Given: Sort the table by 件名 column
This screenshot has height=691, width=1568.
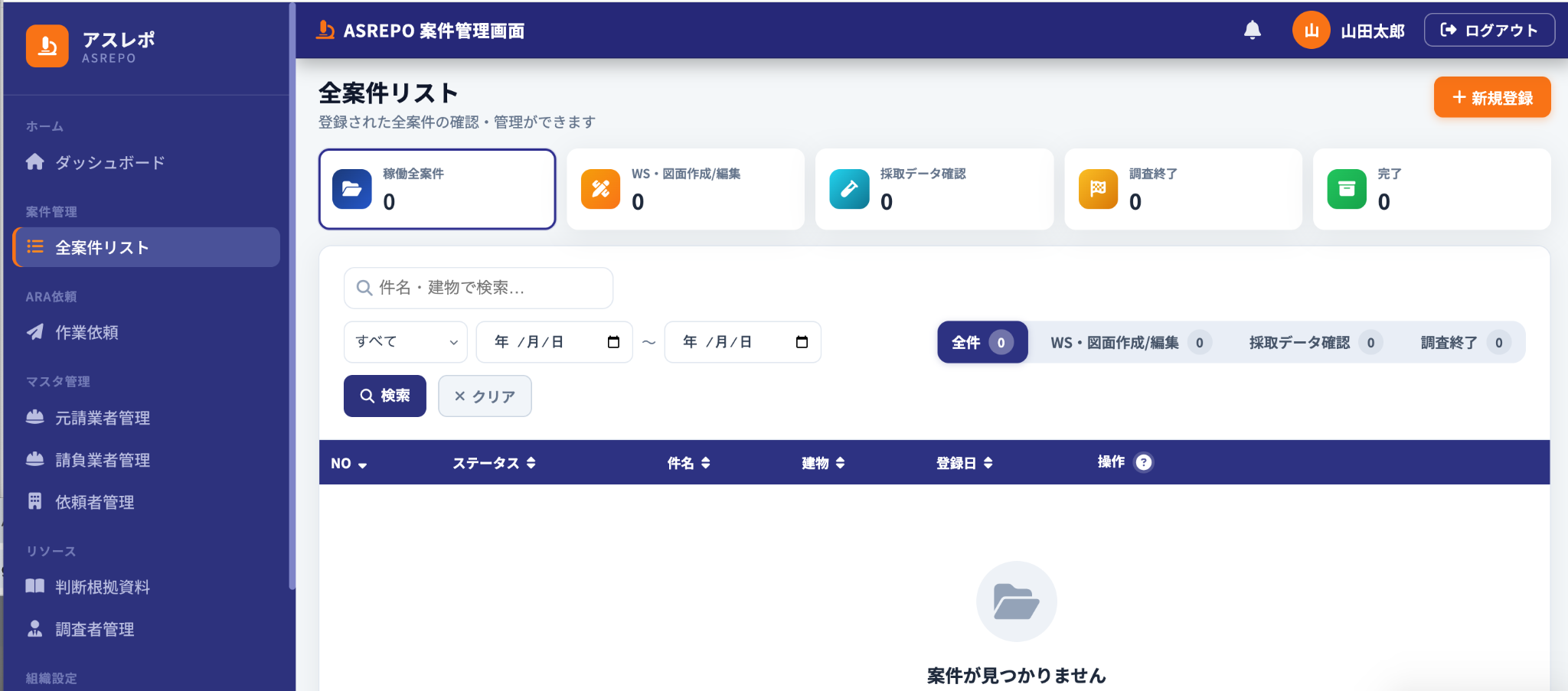Looking at the screenshot, I should coord(689,463).
